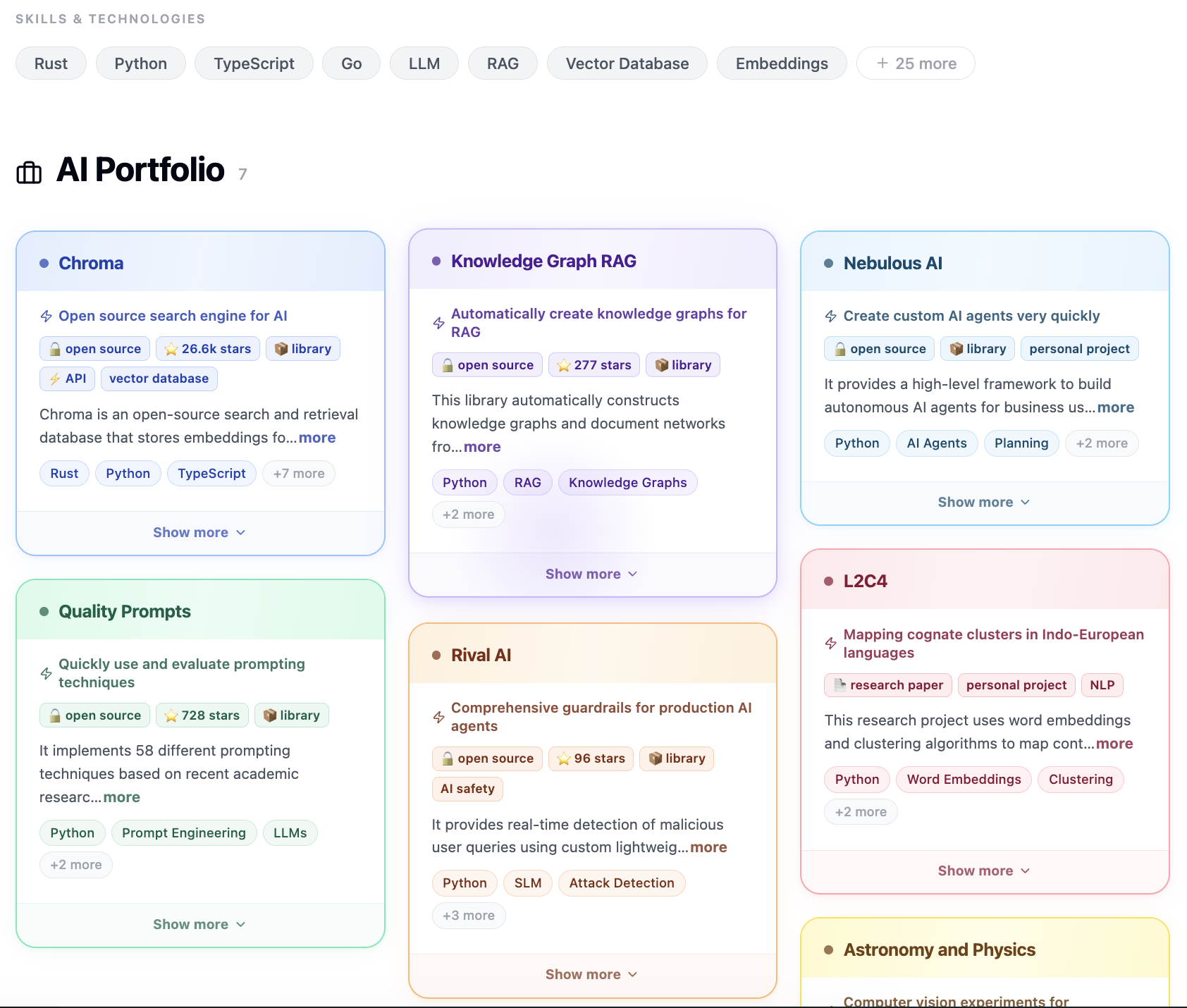Image resolution: width=1187 pixels, height=1008 pixels.
Task: Expand the Rival AI card details
Action: pyautogui.click(x=591, y=974)
